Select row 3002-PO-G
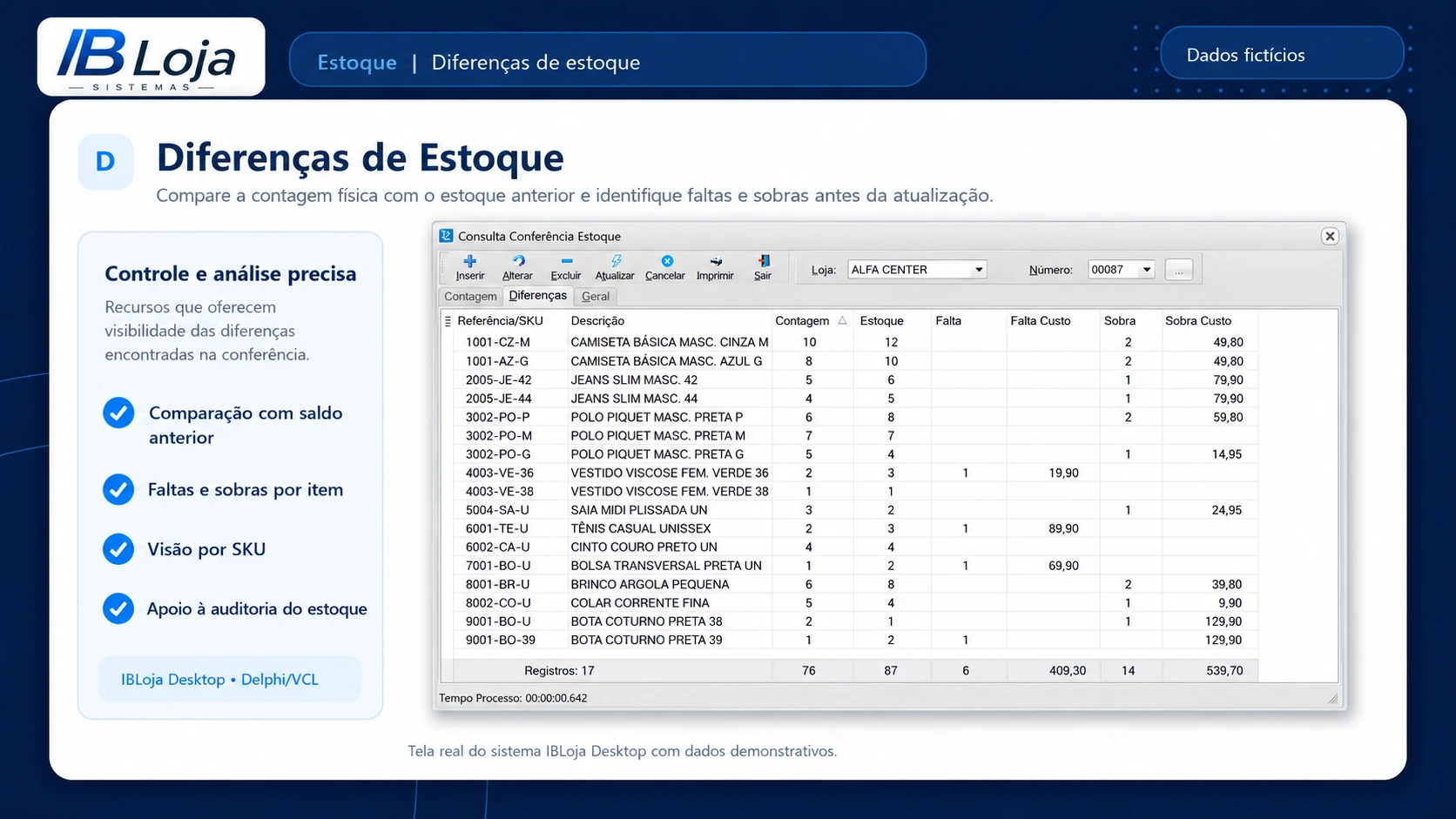 [x=854, y=454]
